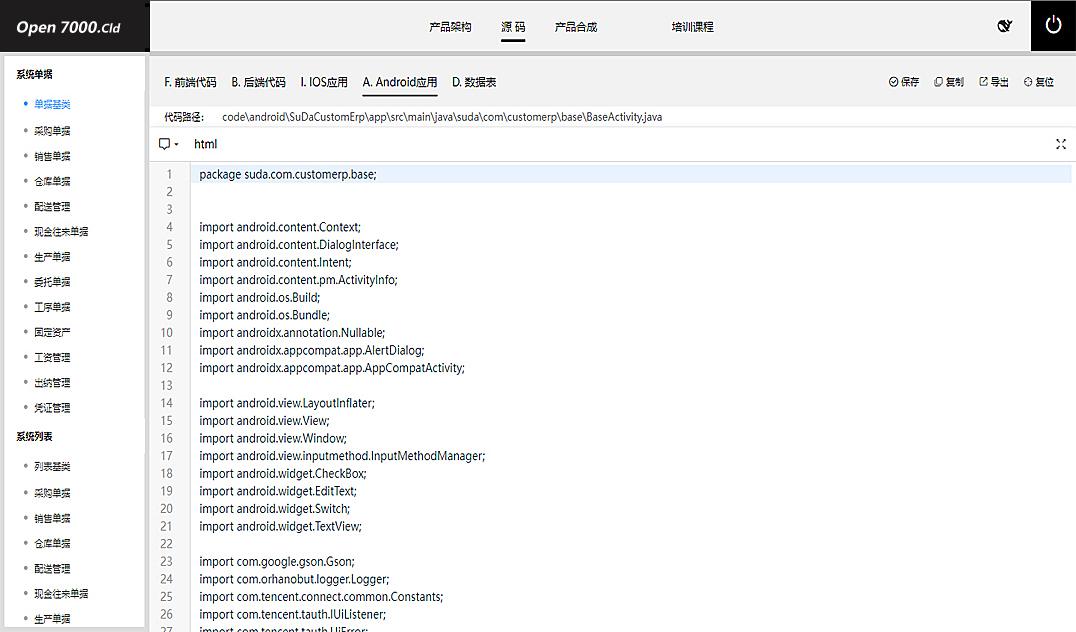Screen dimensions: 1076x632
Task: Open 销售单据 under 系统单据
Action: (52, 156)
